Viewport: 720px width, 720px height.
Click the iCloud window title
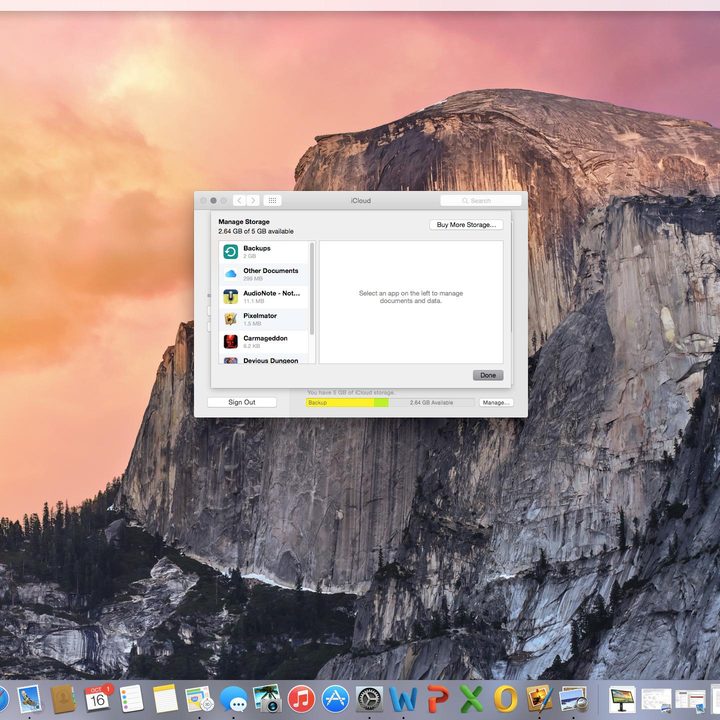coord(360,201)
